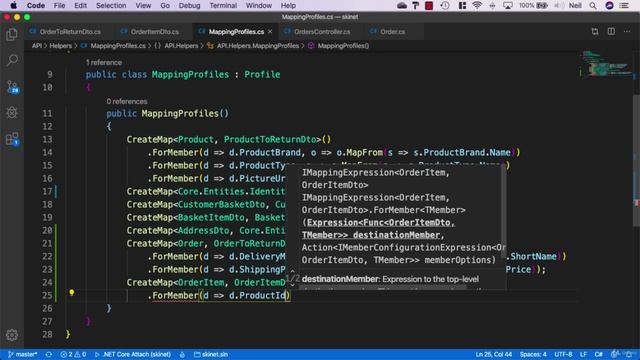
Task: Click the 1 reference CodeLens link
Action: coord(104,62)
